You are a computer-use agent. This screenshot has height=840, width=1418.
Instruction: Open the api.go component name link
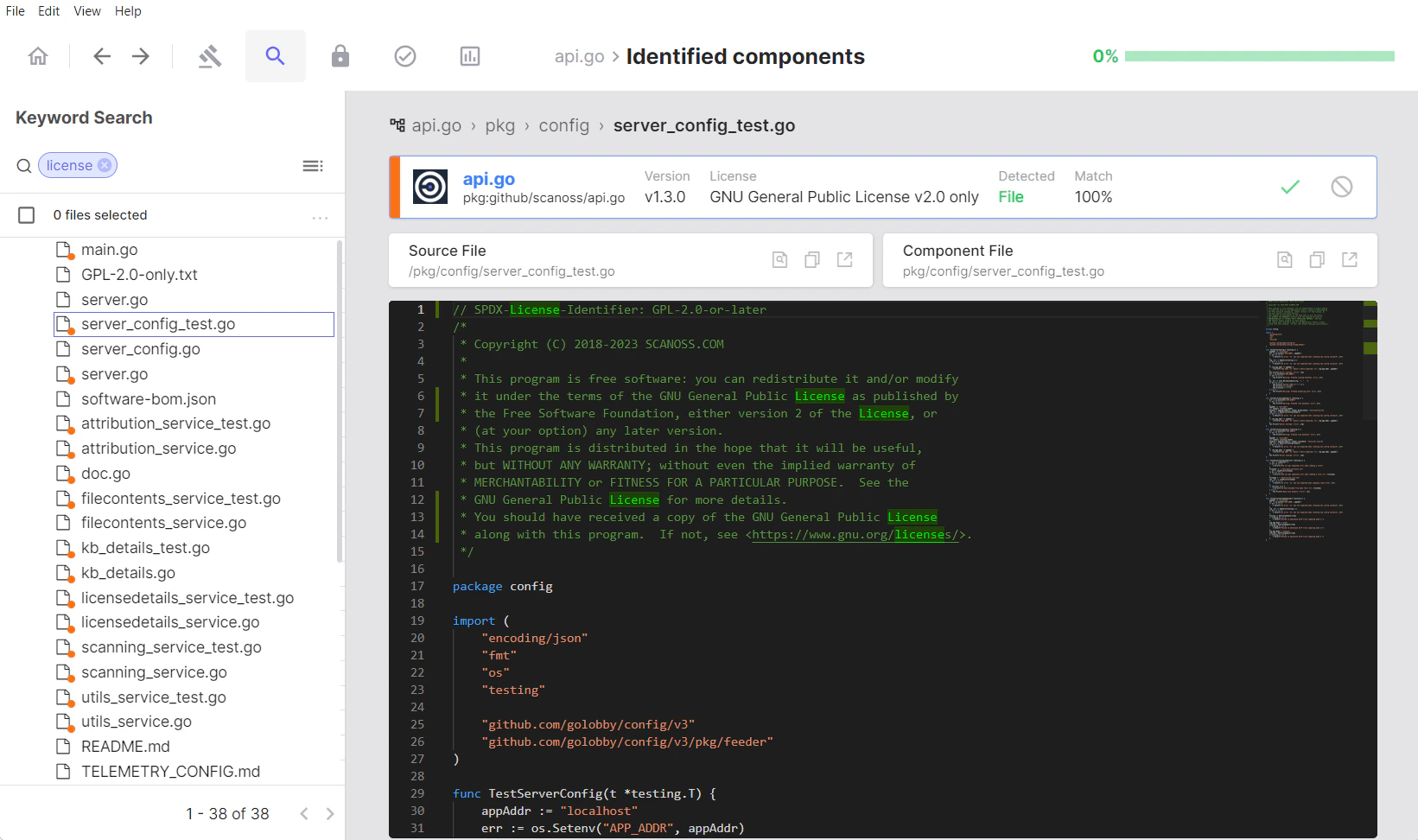[x=489, y=179]
